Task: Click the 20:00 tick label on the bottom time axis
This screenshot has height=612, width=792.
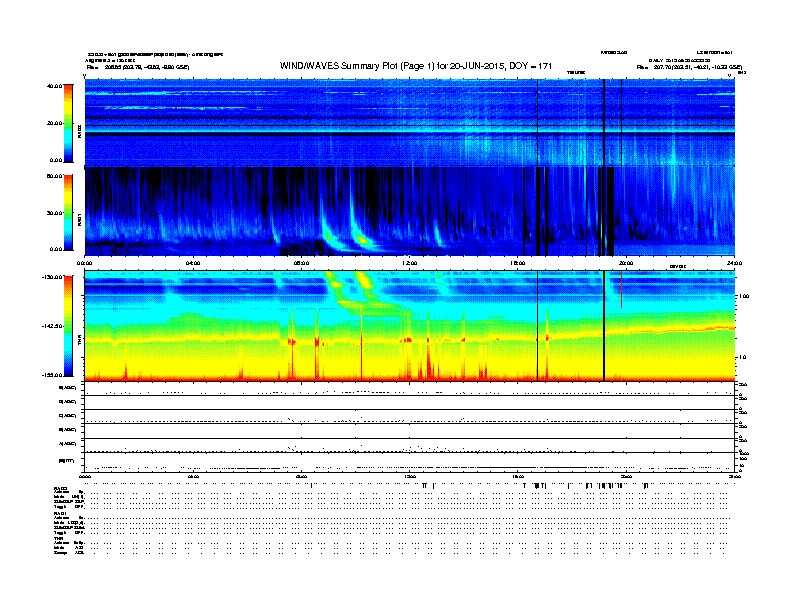Action: [x=626, y=476]
